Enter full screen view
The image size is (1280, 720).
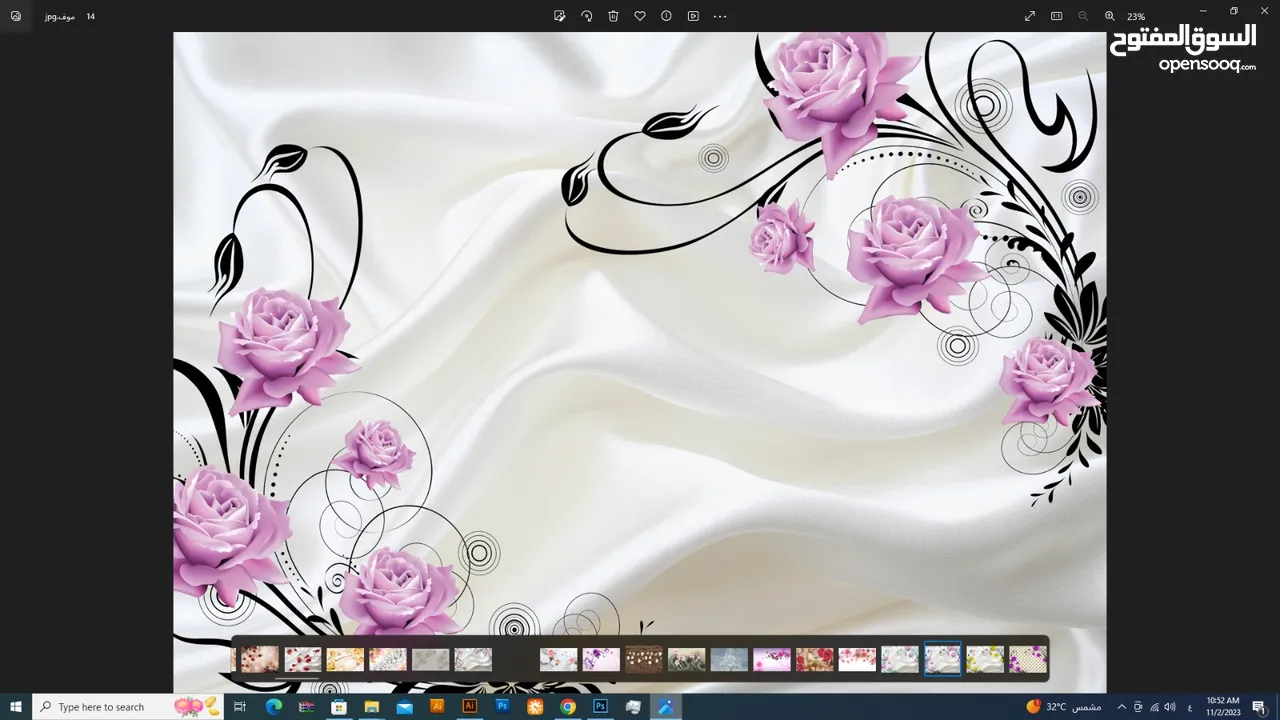[x=1030, y=16]
